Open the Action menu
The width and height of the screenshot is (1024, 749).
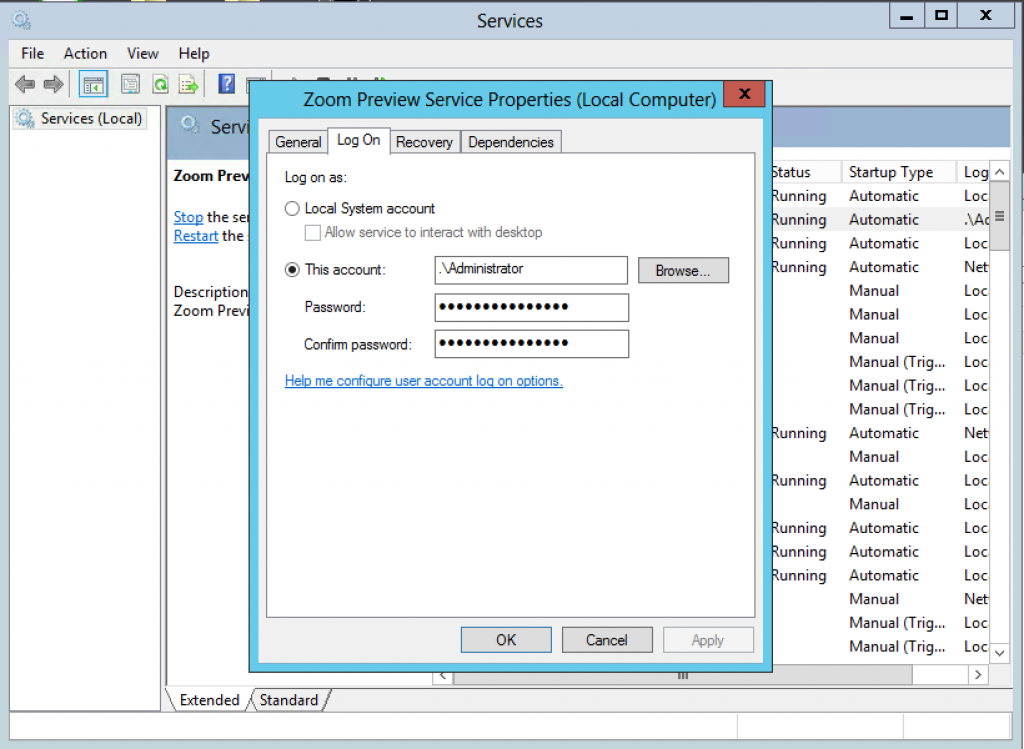pyautogui.click(x=86, y=54)
